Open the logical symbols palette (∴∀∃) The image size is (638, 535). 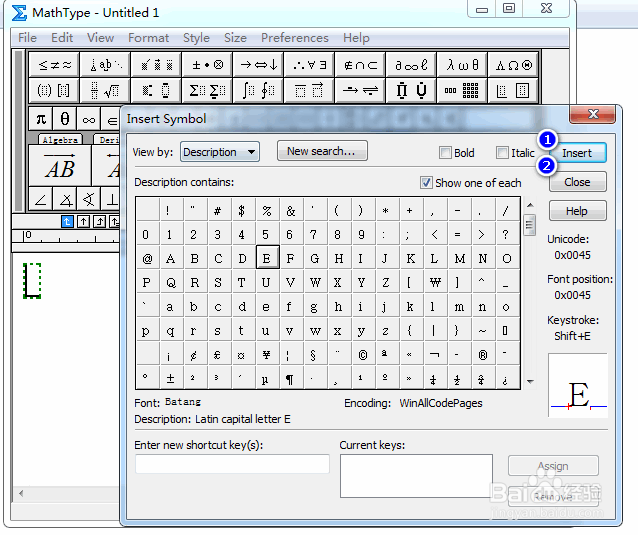click(309, 65)
